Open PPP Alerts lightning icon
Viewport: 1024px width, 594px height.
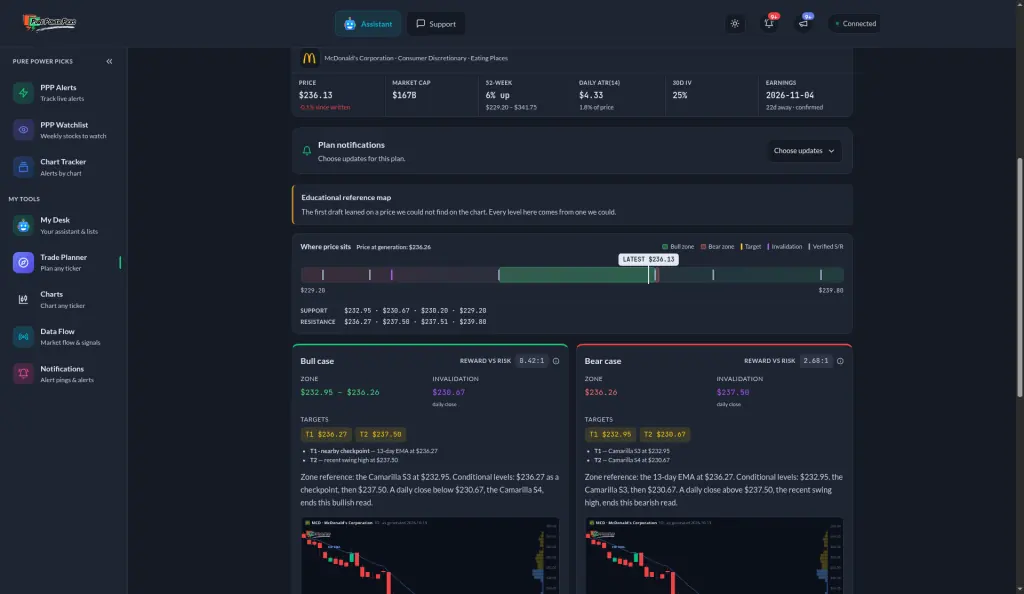(23, 93)
